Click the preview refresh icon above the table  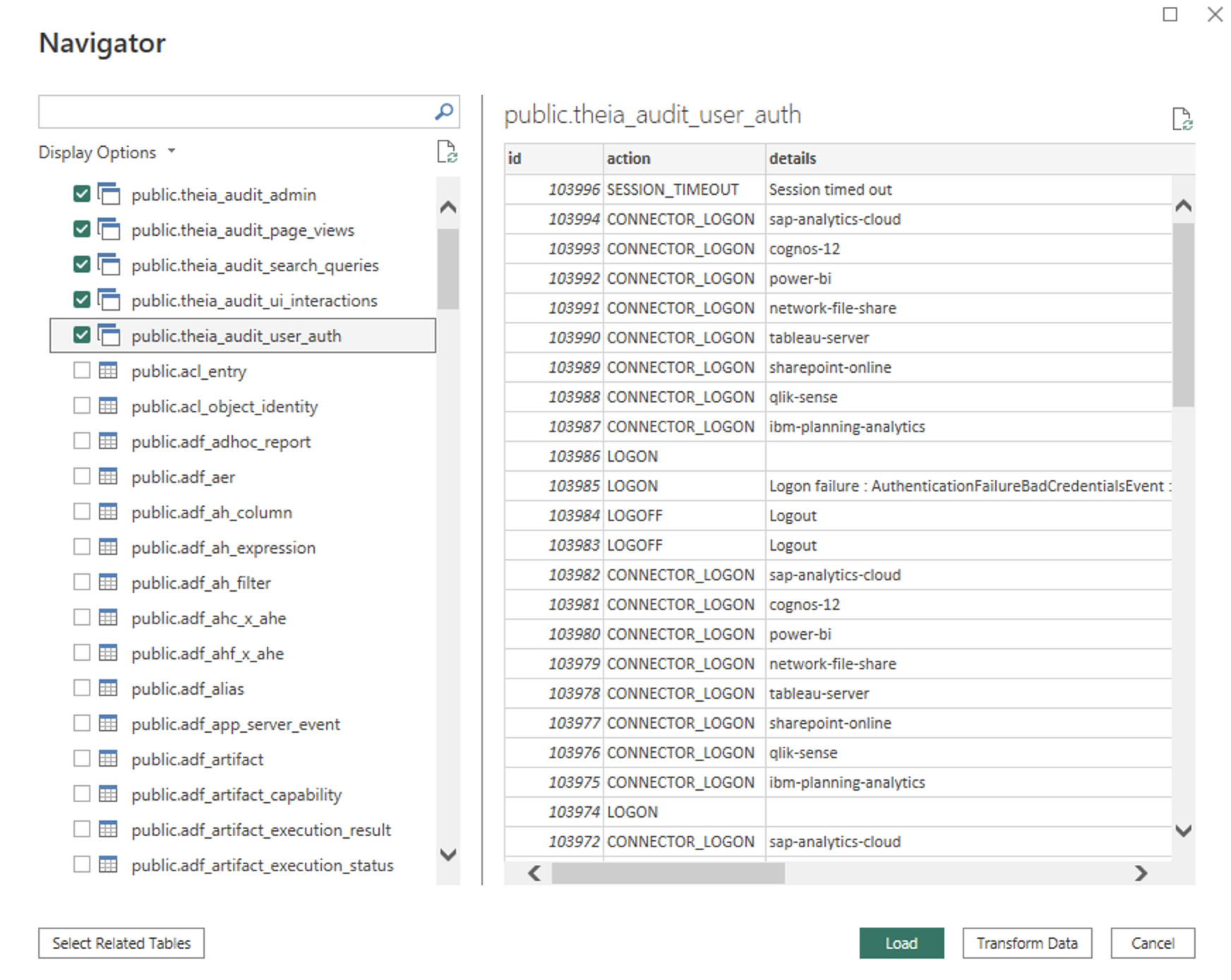1182,119
